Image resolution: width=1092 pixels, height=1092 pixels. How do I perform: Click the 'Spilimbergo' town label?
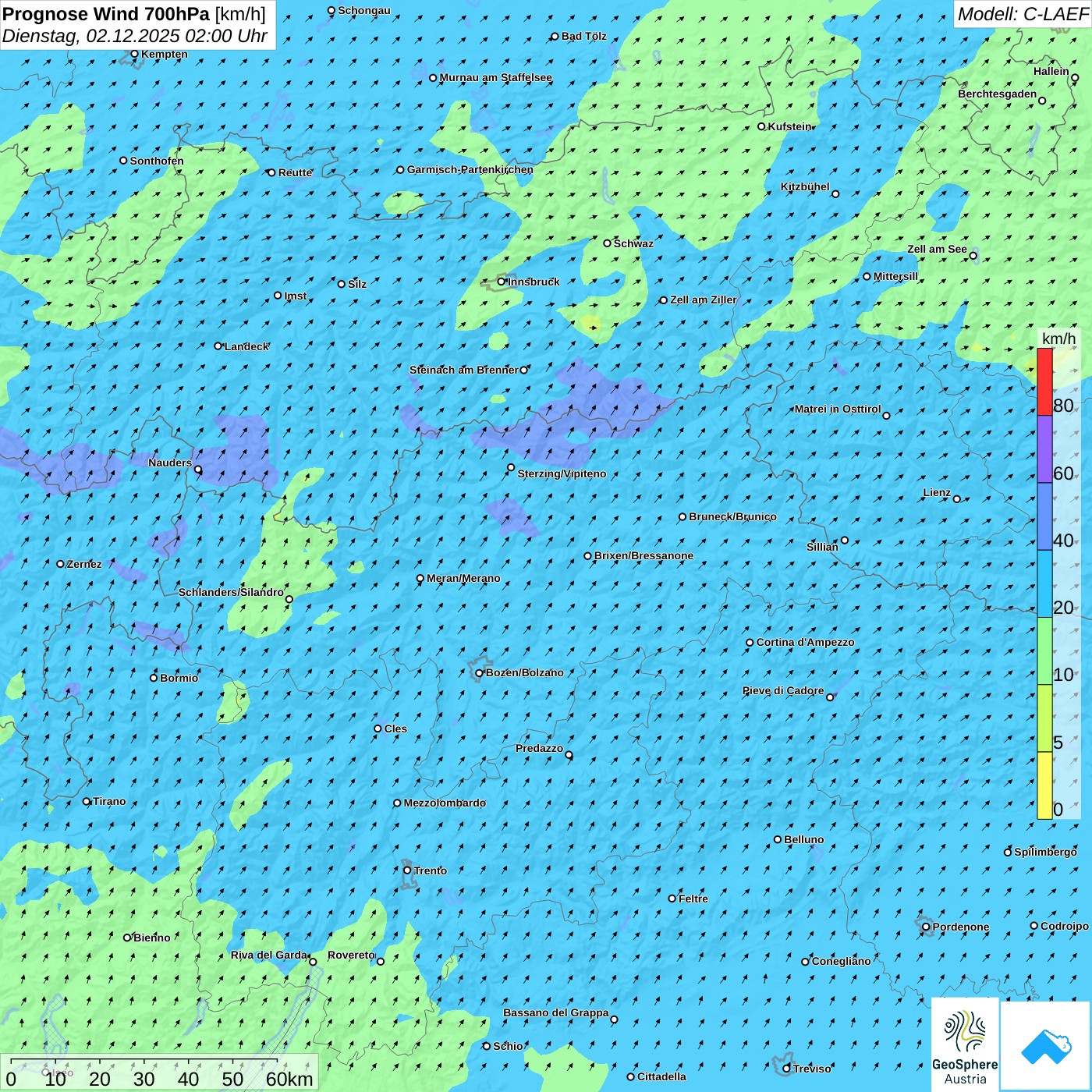coord(1045,852)
